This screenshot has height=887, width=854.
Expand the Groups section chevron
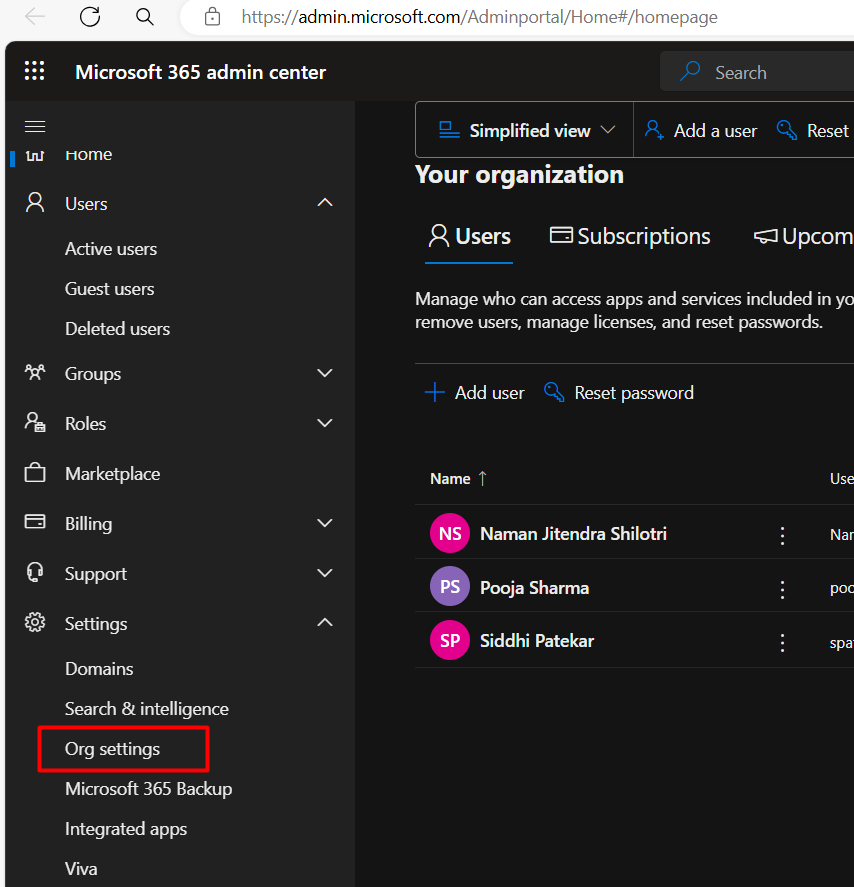click(x=325, y=373)
